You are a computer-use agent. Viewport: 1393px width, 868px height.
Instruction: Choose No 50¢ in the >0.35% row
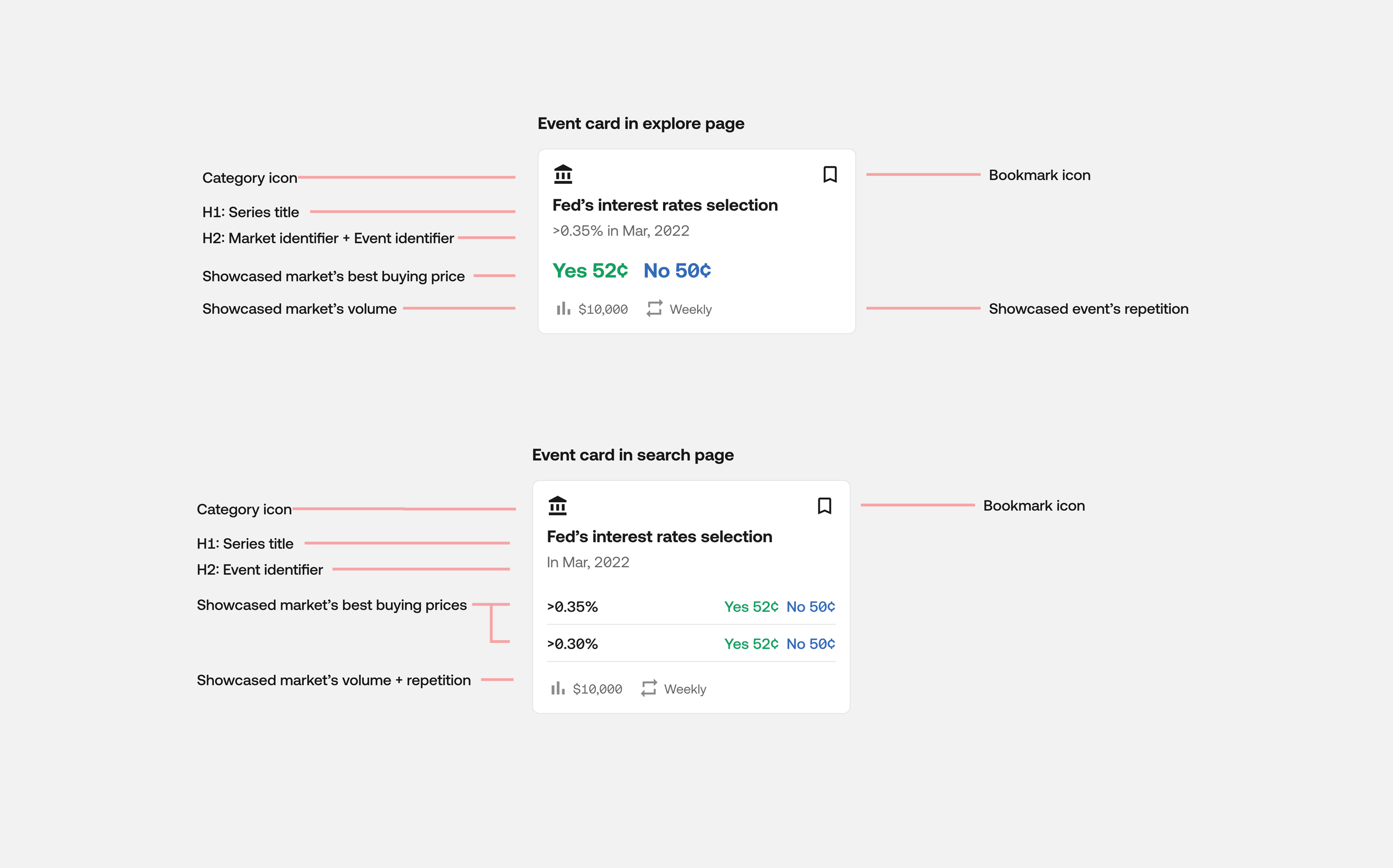coord(810,607)
